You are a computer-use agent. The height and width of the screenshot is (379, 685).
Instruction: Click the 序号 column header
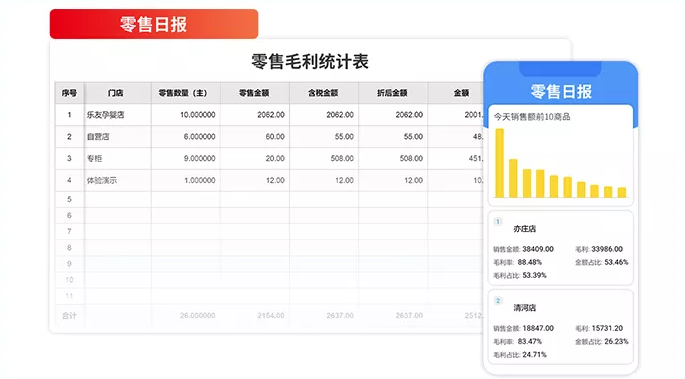click(69, 93)
